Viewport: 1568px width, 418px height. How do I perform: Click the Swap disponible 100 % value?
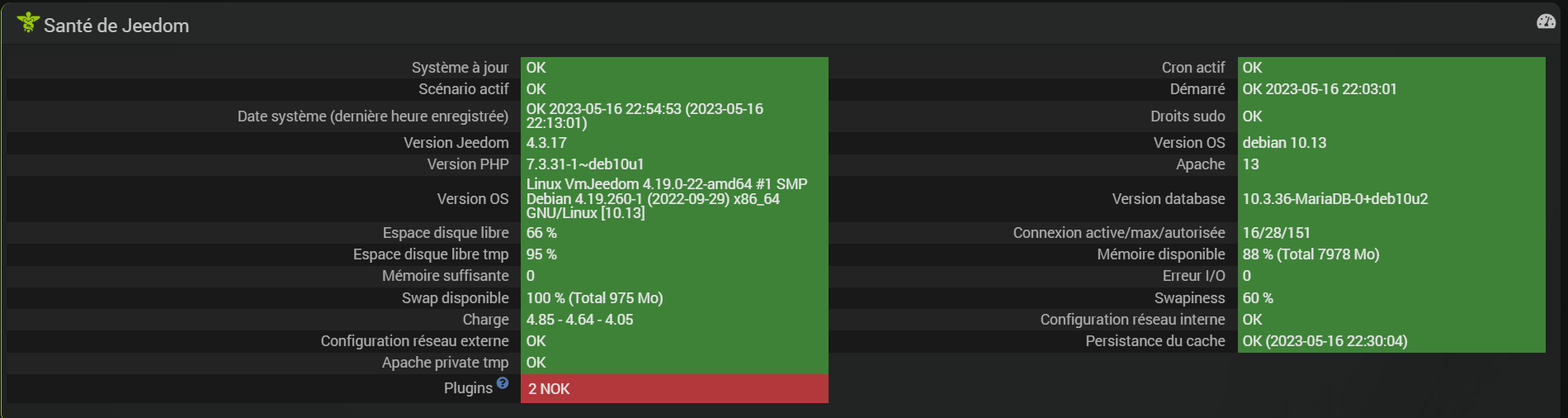(x=594, y=298)
